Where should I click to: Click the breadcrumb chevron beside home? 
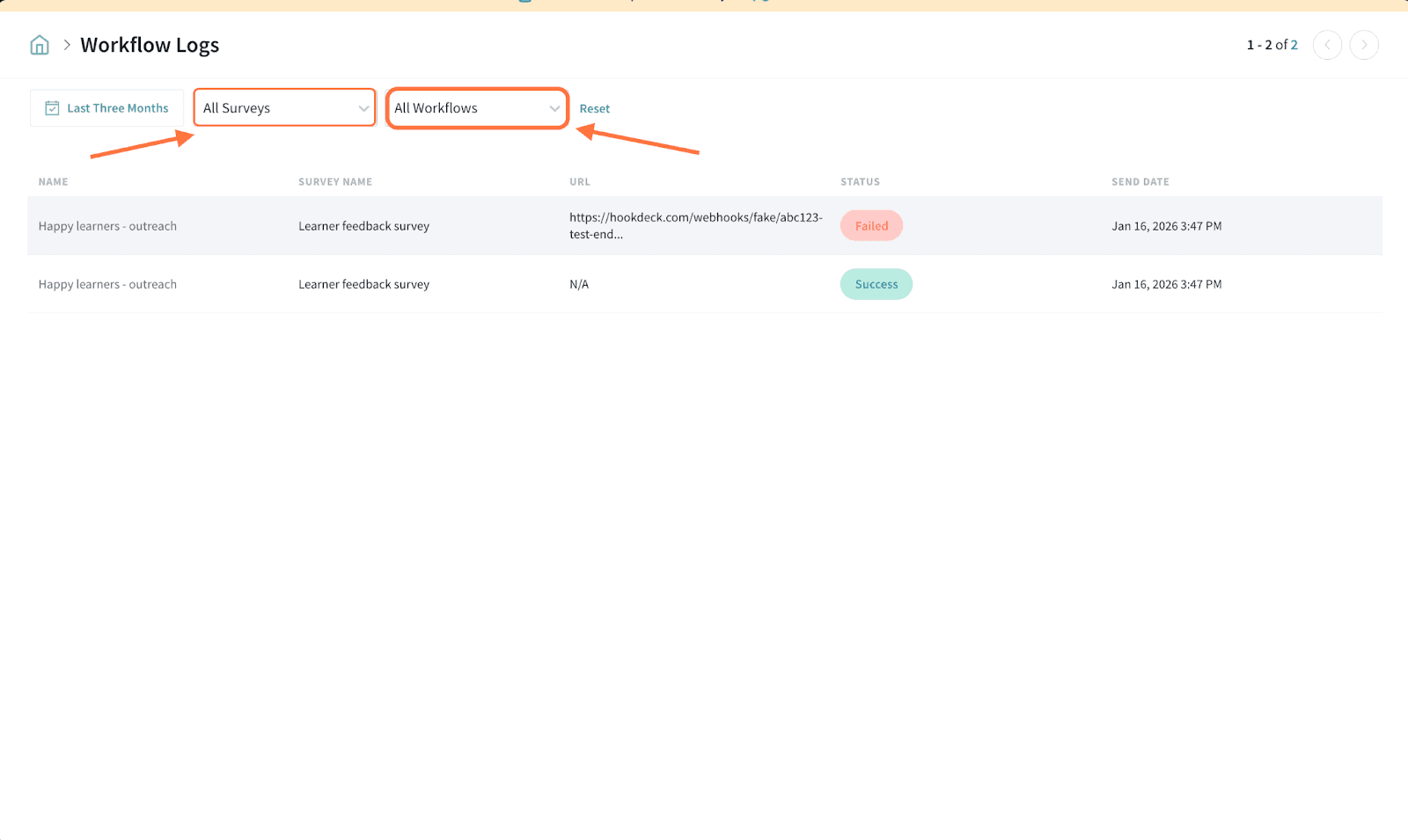click(x=67, y=45)
